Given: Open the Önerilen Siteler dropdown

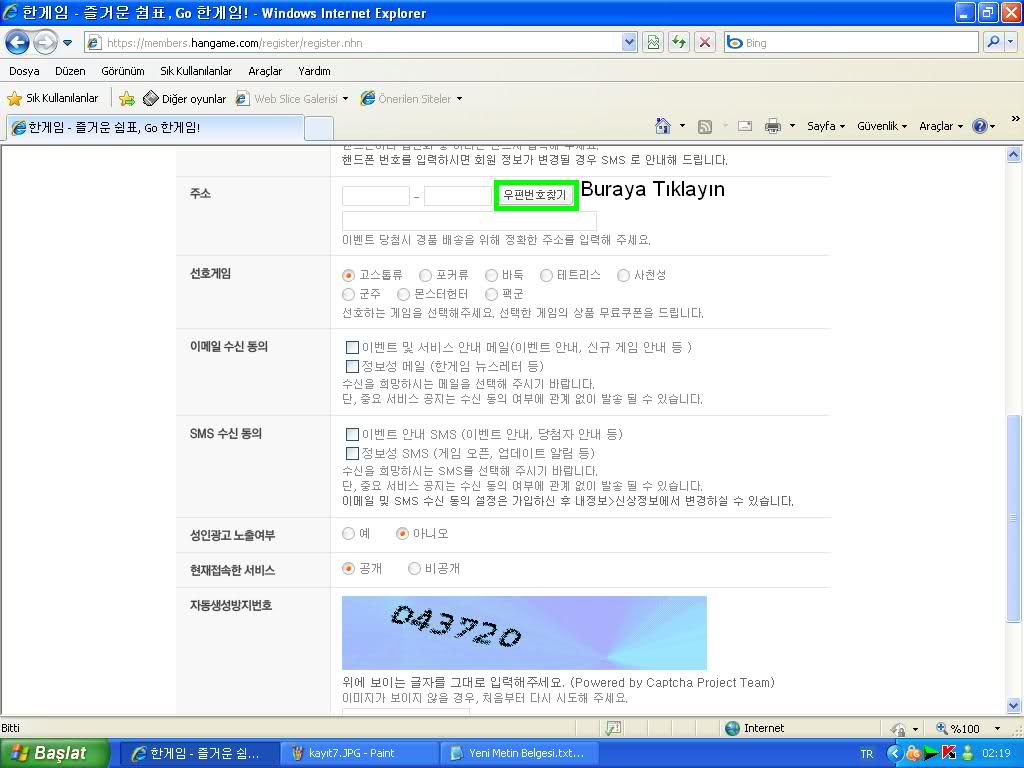Looking at the screenshot, I should 411,99.
